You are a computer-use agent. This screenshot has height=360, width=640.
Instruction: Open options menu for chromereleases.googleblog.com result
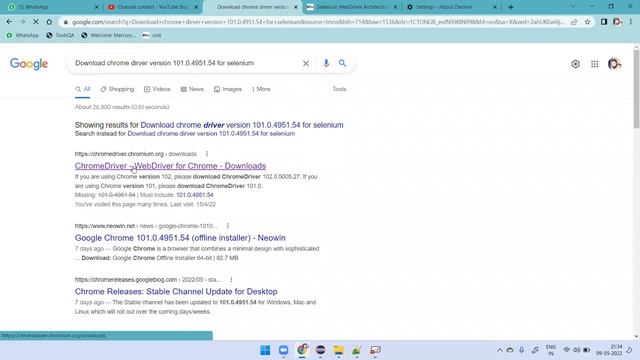(x=231, y=280)
